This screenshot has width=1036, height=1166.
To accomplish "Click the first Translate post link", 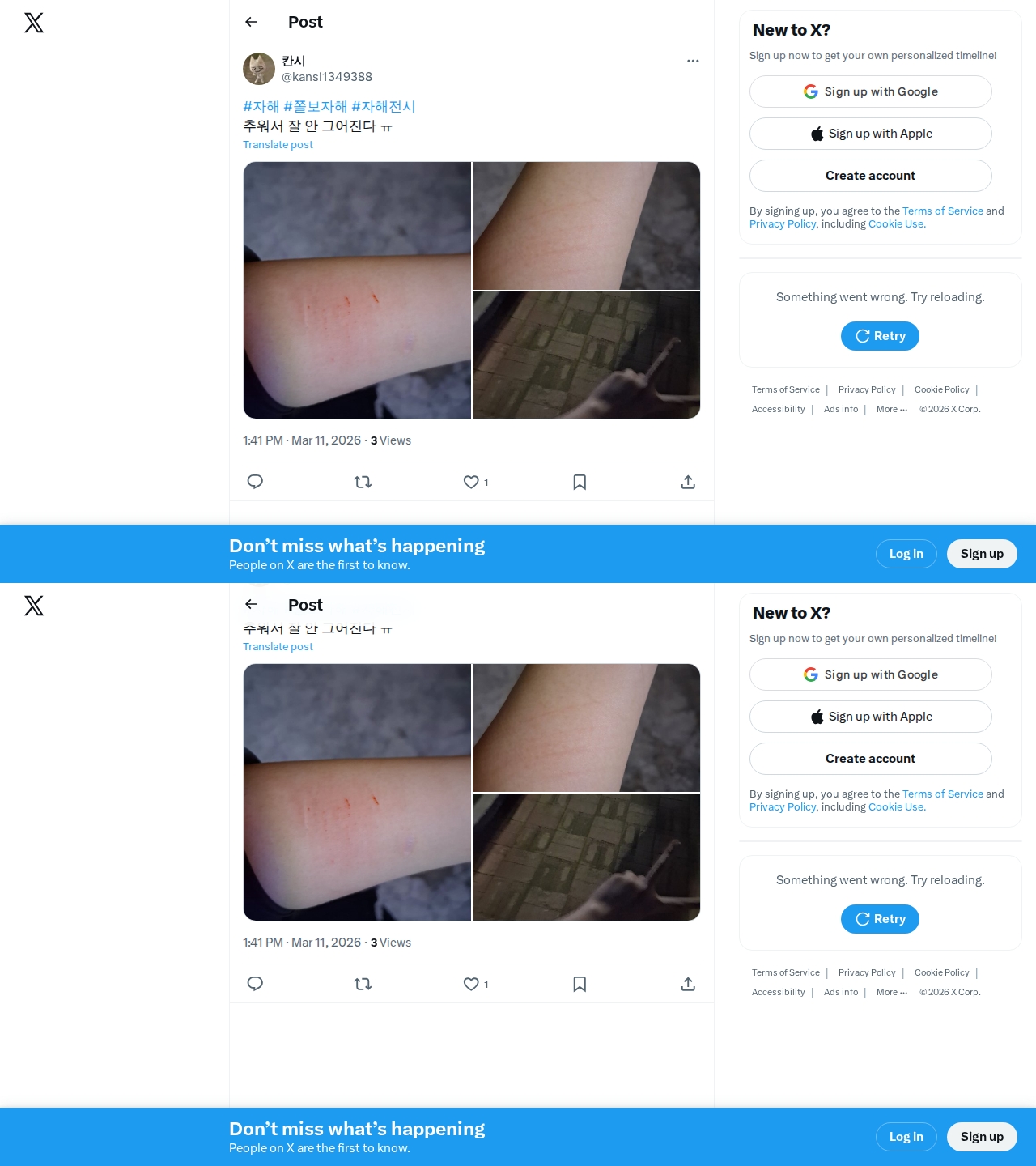I will click(278, 144).
